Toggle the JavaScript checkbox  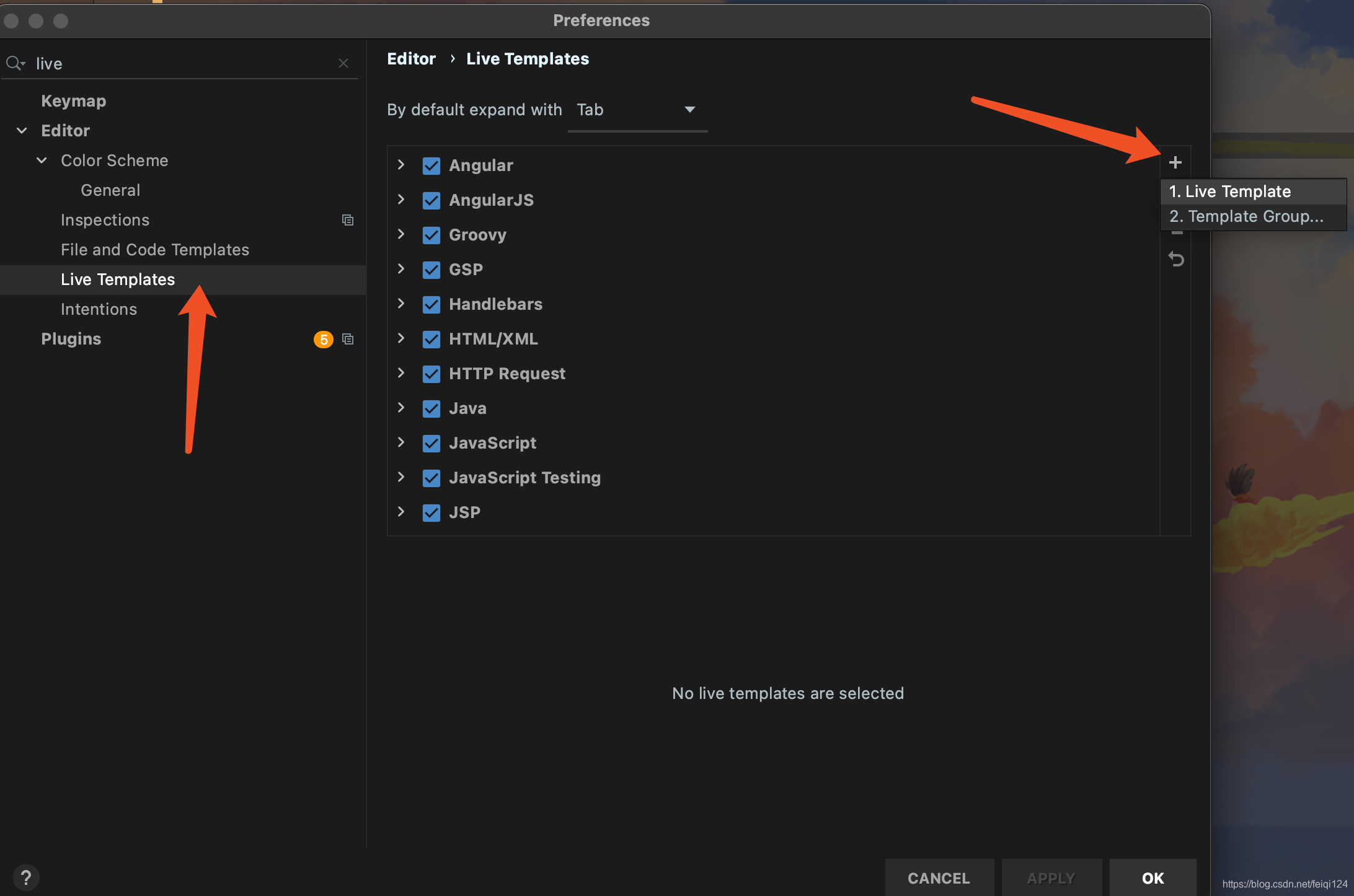tap(430, 442)
